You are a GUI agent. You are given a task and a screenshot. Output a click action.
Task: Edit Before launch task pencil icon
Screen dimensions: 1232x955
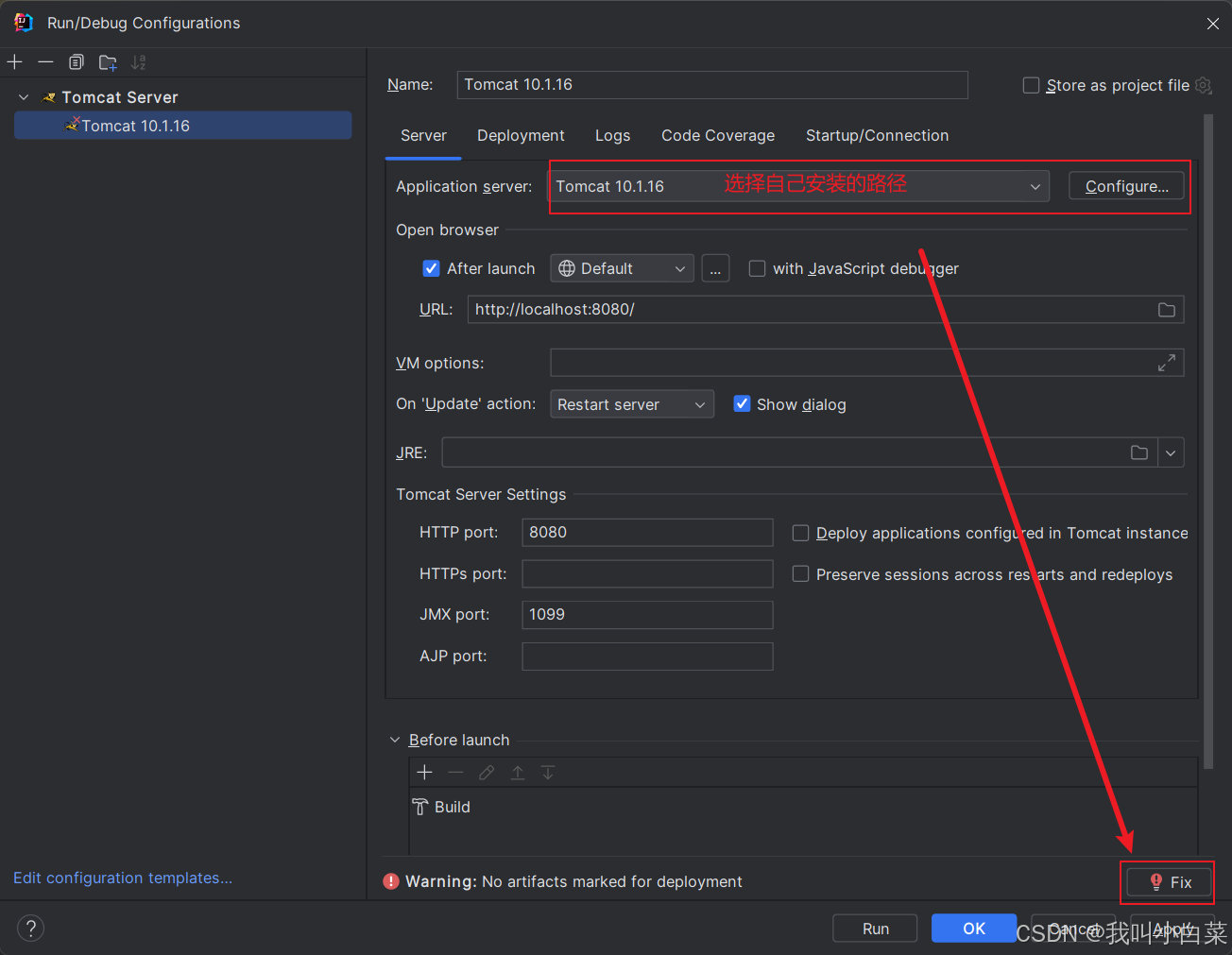(x=487, y=773)
